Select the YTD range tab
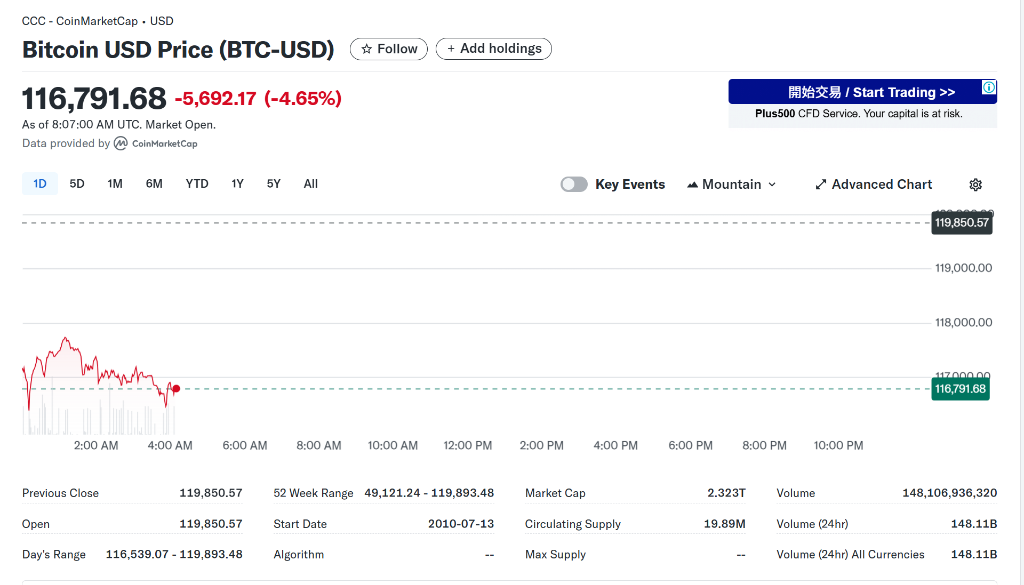Viewport: 1024px width, 585px height. tap(197, 184)
